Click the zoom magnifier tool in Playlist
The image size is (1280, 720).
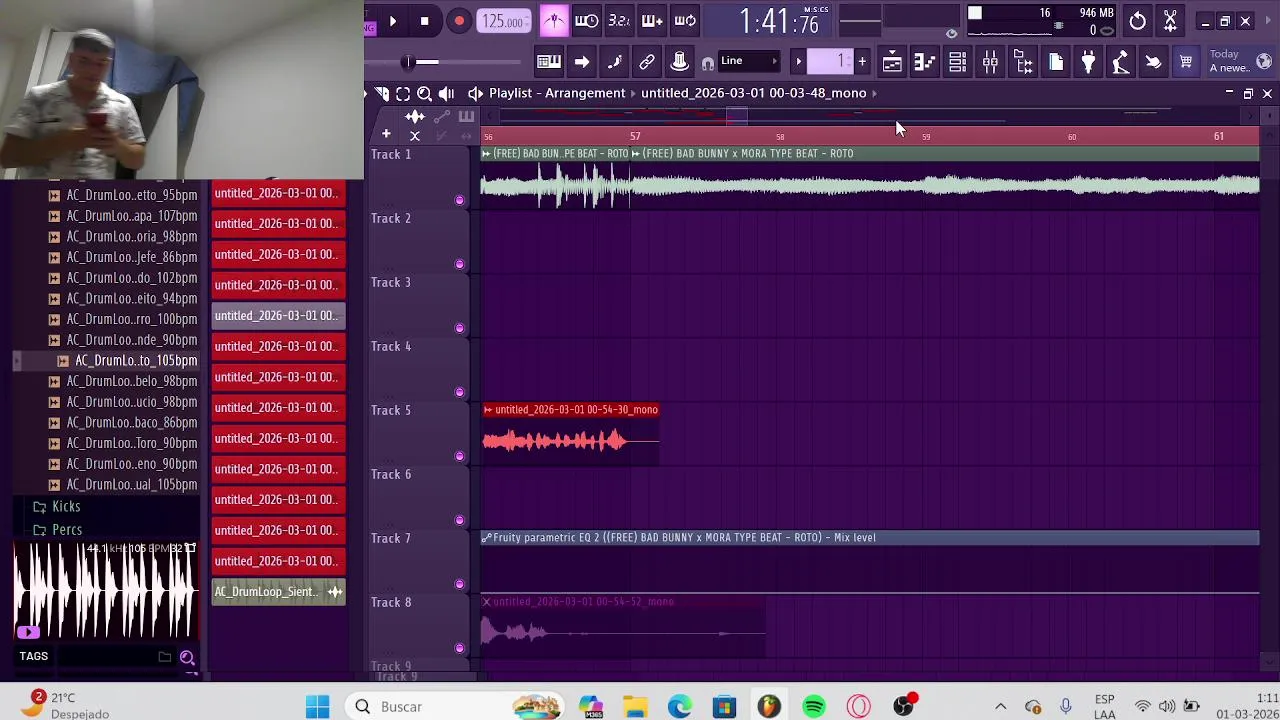pos(424,93)
